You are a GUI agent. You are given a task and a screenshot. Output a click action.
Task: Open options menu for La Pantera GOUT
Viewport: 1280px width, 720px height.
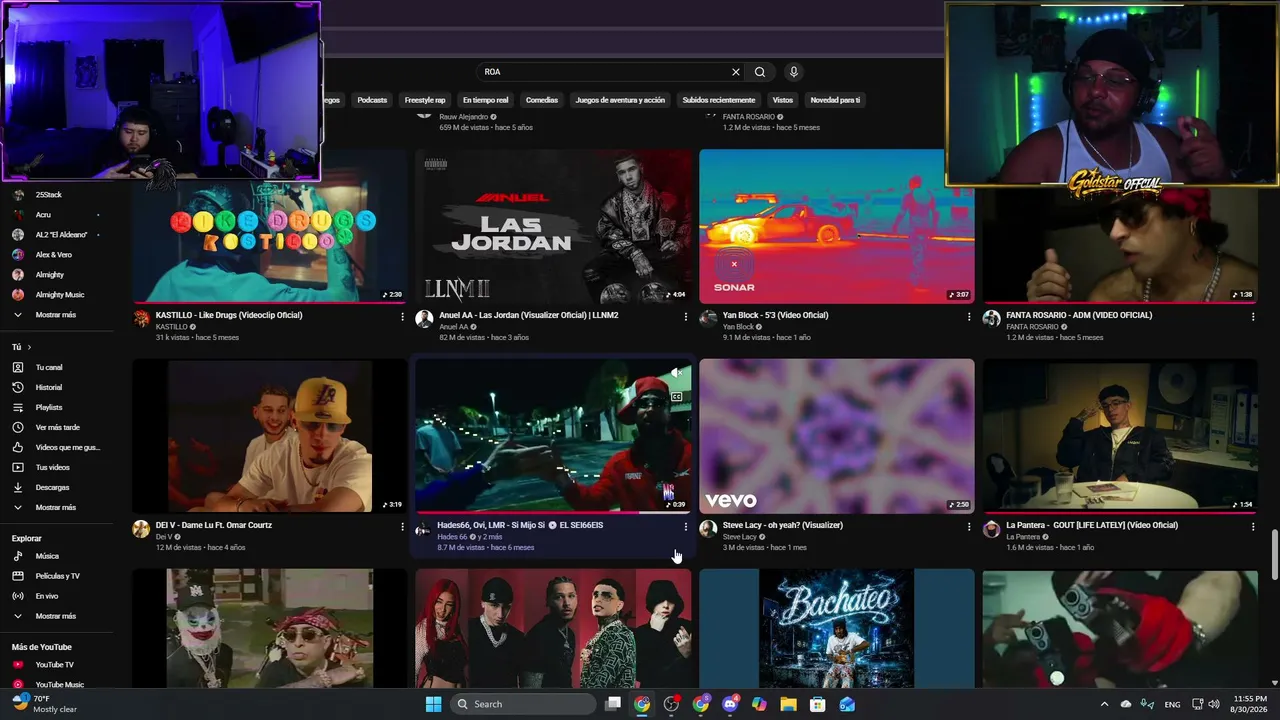tap(1252, 527)
